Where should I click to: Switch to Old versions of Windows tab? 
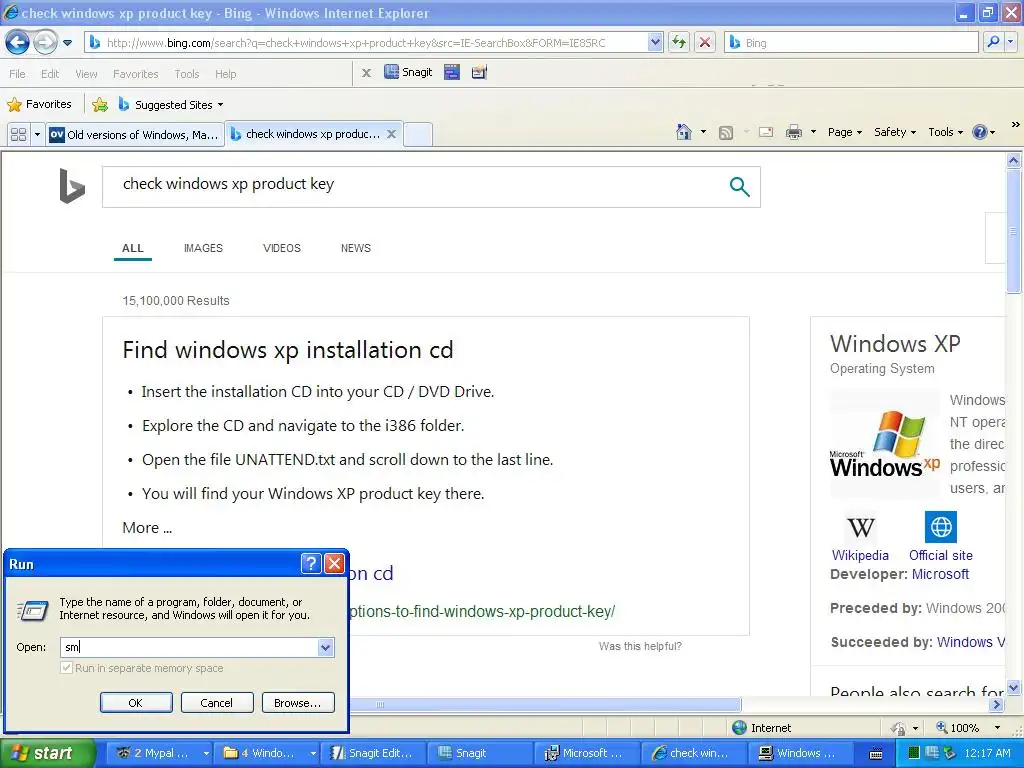tap(135, 135)
